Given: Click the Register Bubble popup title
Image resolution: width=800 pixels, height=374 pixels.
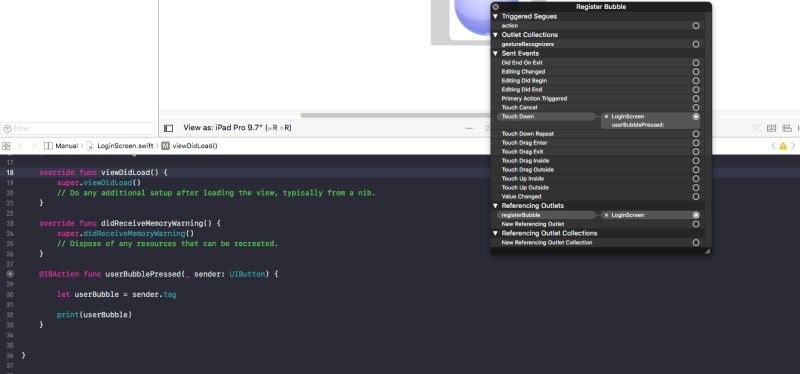Looking at the screenshot, I should 601,7.
